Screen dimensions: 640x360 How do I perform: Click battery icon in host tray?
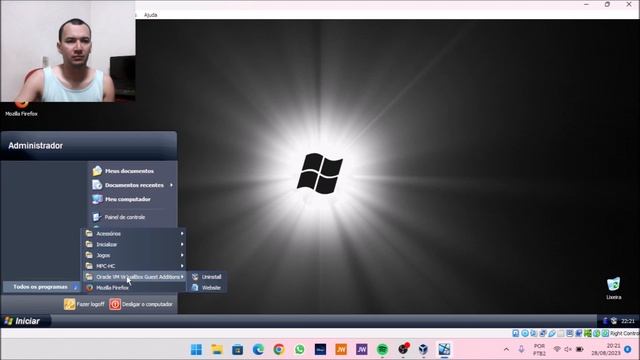580,349
